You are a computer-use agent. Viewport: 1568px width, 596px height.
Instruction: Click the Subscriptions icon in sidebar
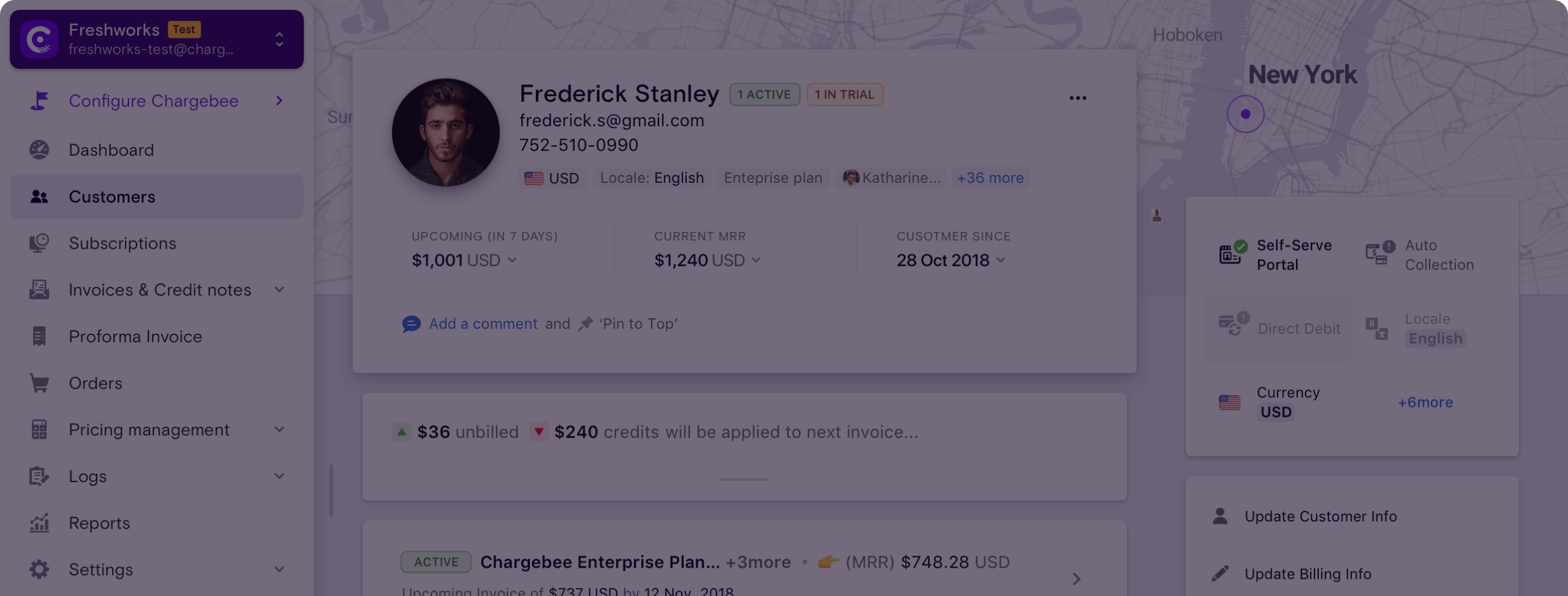pos(39,243)
